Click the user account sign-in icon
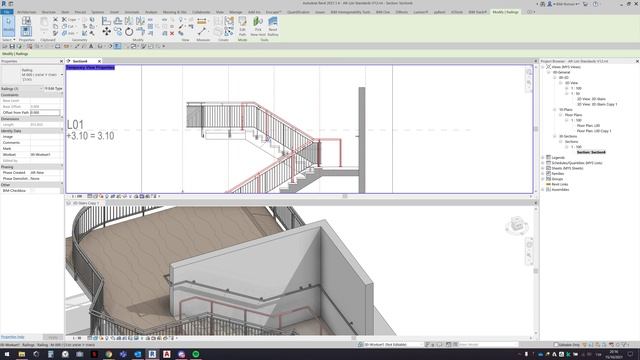 [x=549, y=4]
